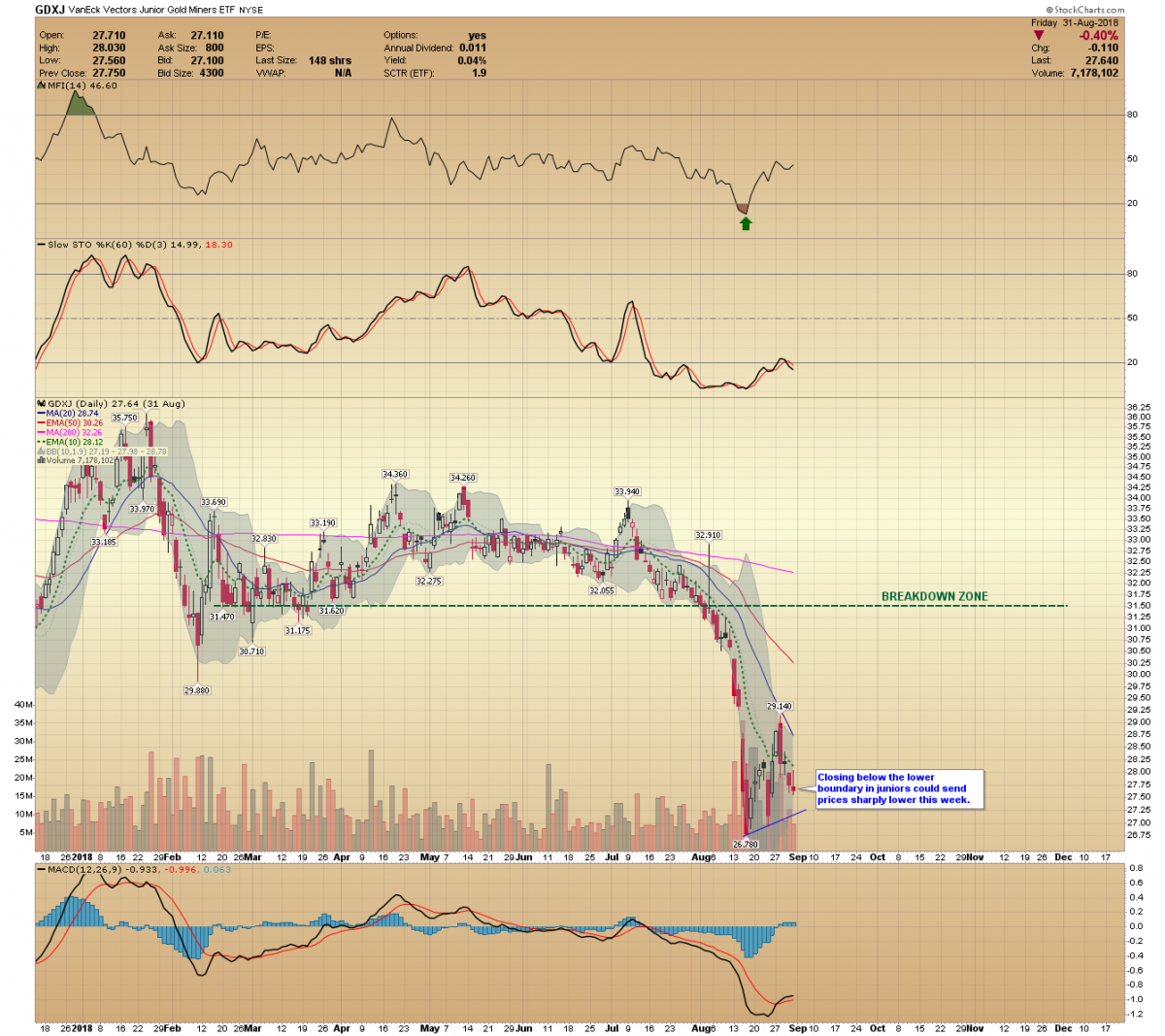Click the green up arrow on MFI panel

point(746,223)
